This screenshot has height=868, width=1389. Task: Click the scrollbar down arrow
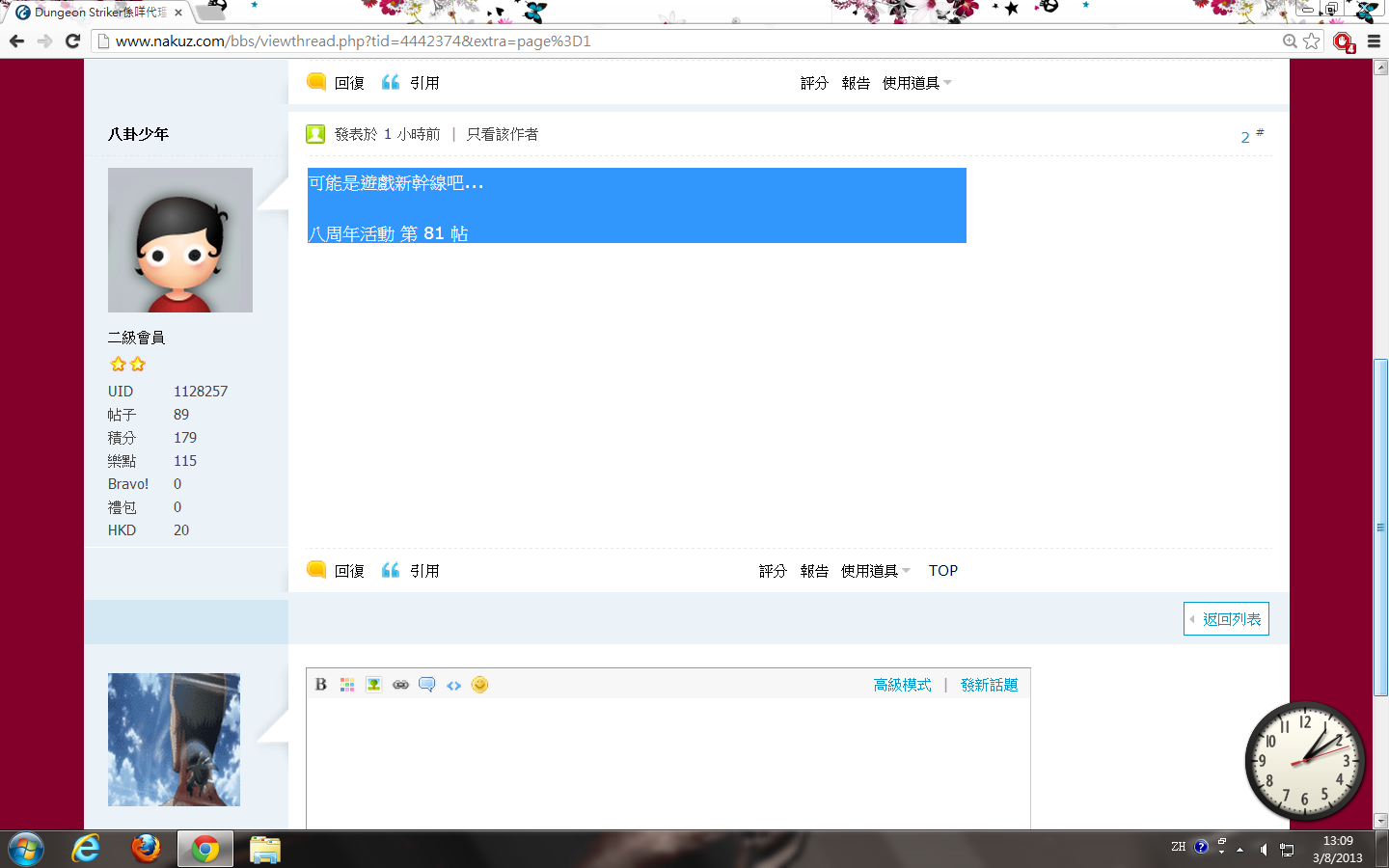click(1380, 821)
